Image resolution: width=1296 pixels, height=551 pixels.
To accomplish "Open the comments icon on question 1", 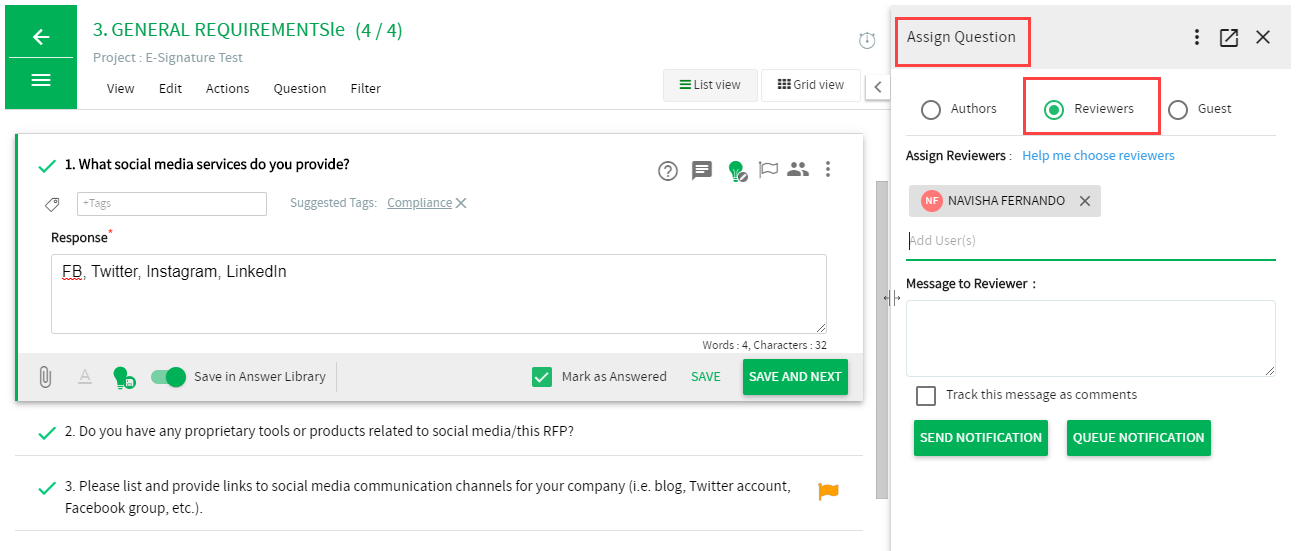I will (702, 170).
